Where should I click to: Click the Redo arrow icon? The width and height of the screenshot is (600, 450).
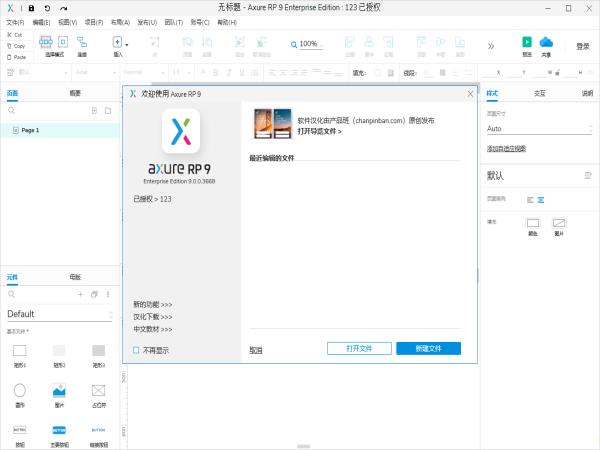pos(64,8)
